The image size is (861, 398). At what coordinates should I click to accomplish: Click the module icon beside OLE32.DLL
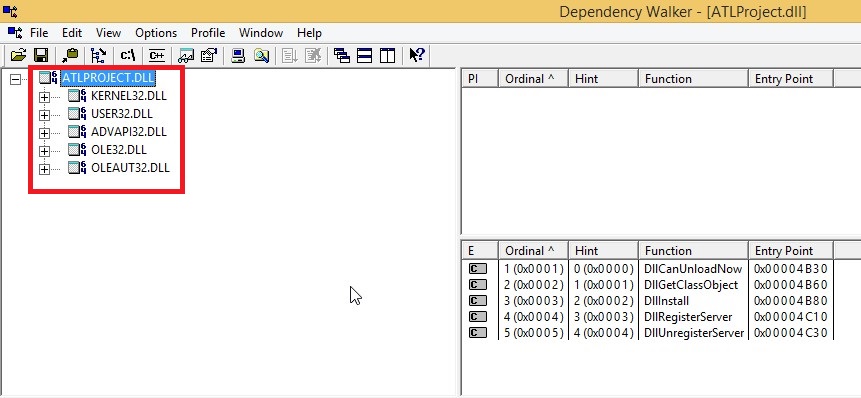point(77,150)
